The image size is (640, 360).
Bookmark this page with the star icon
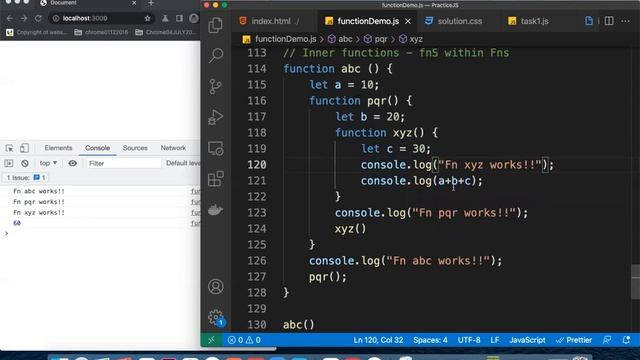147,18
